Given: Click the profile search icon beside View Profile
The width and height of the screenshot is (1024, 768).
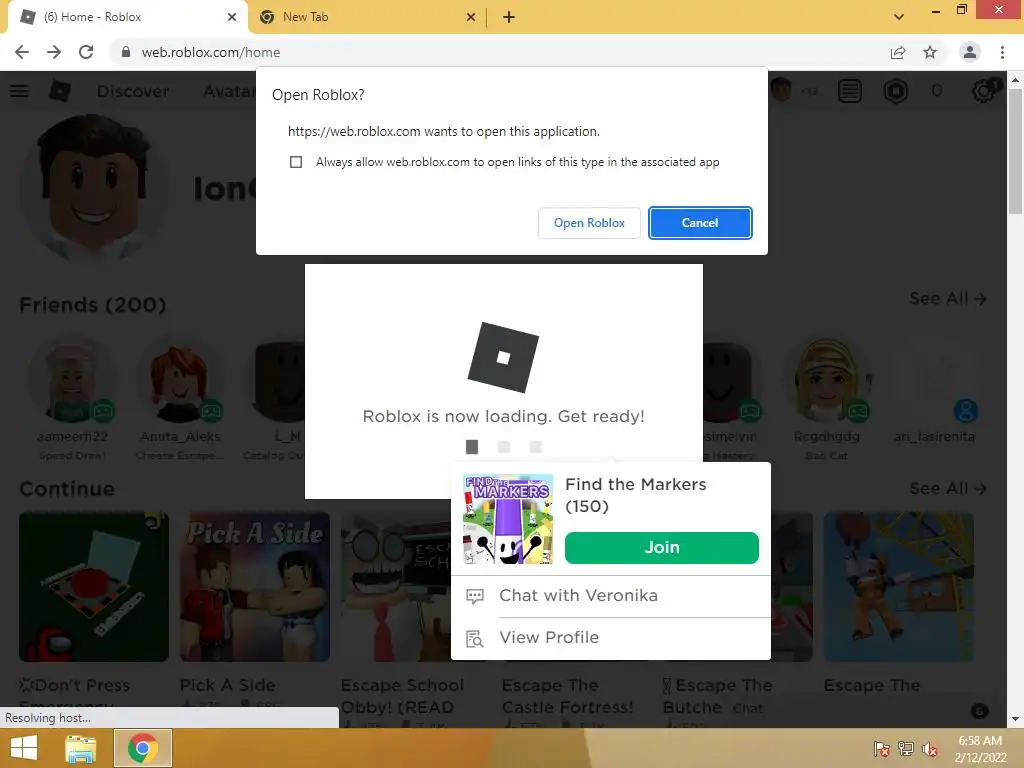Looking at the screenshot, I should (475, 639).
